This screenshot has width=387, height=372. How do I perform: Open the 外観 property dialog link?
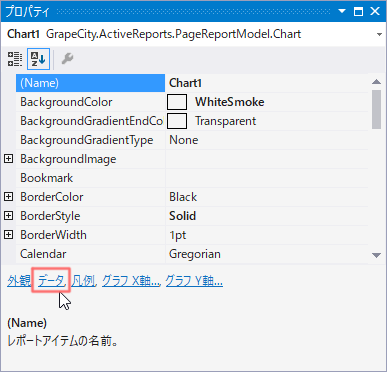click(x=19, y=281)
